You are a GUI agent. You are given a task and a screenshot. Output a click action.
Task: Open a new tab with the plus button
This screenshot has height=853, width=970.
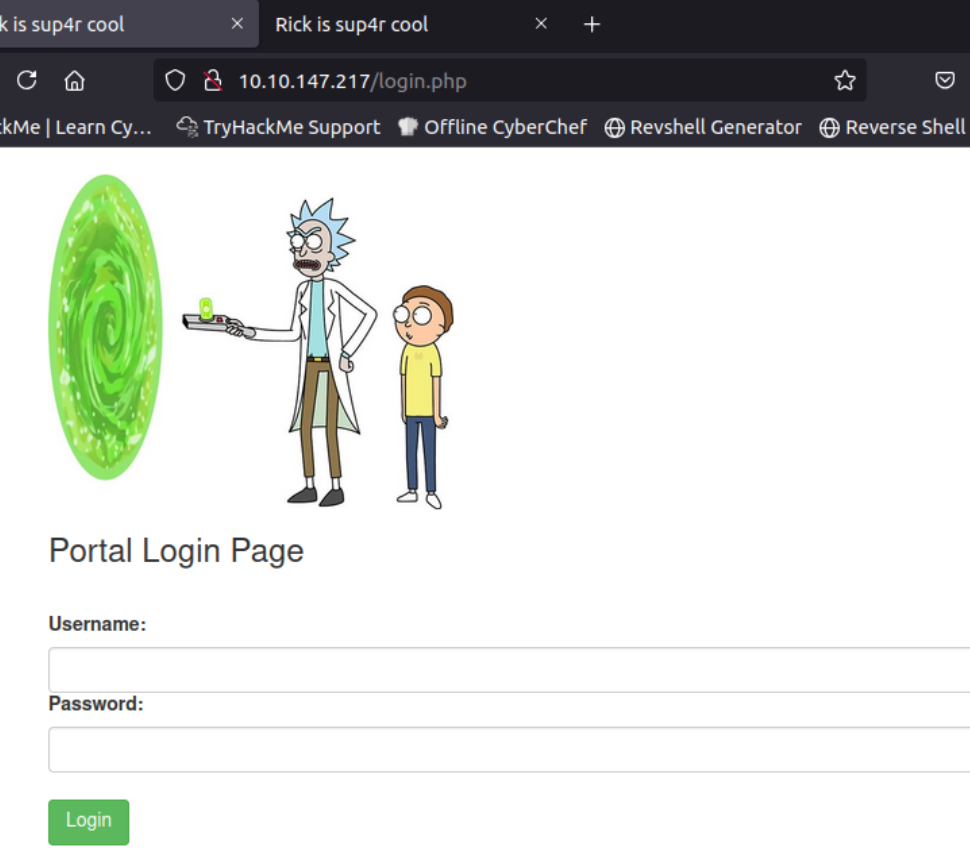tap(592, 24)
